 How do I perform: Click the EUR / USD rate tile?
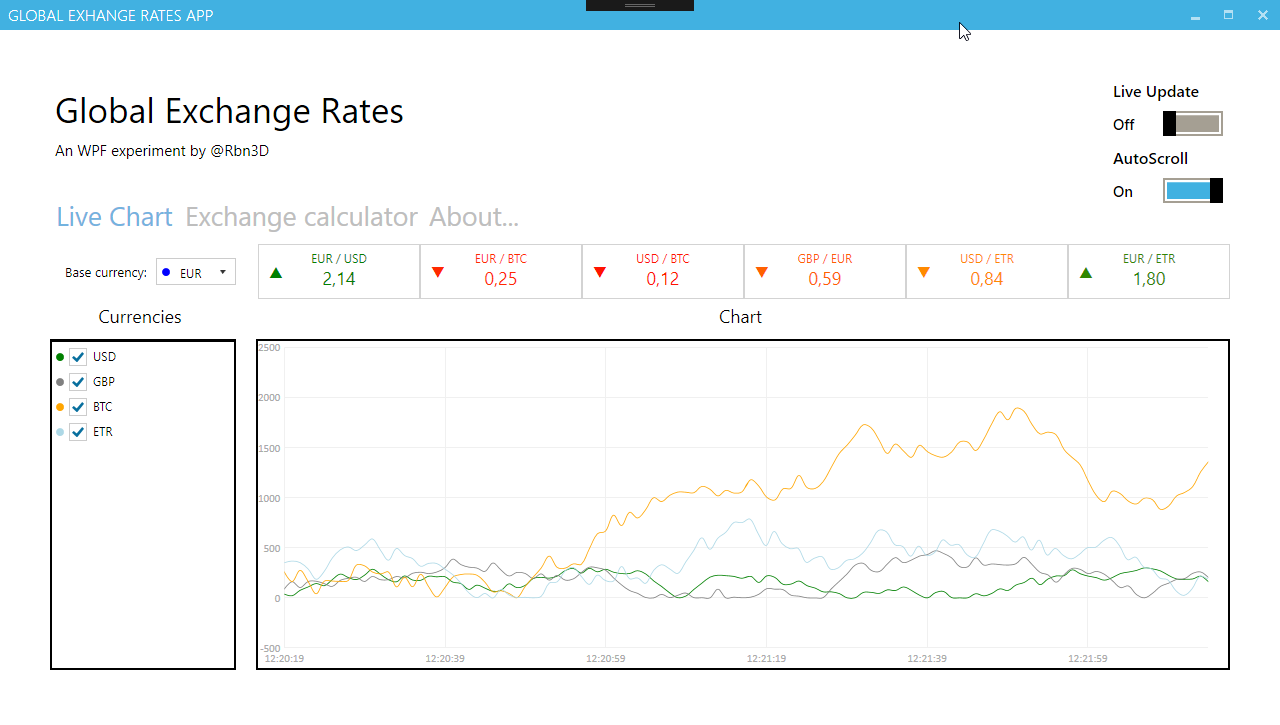(339, 271)
